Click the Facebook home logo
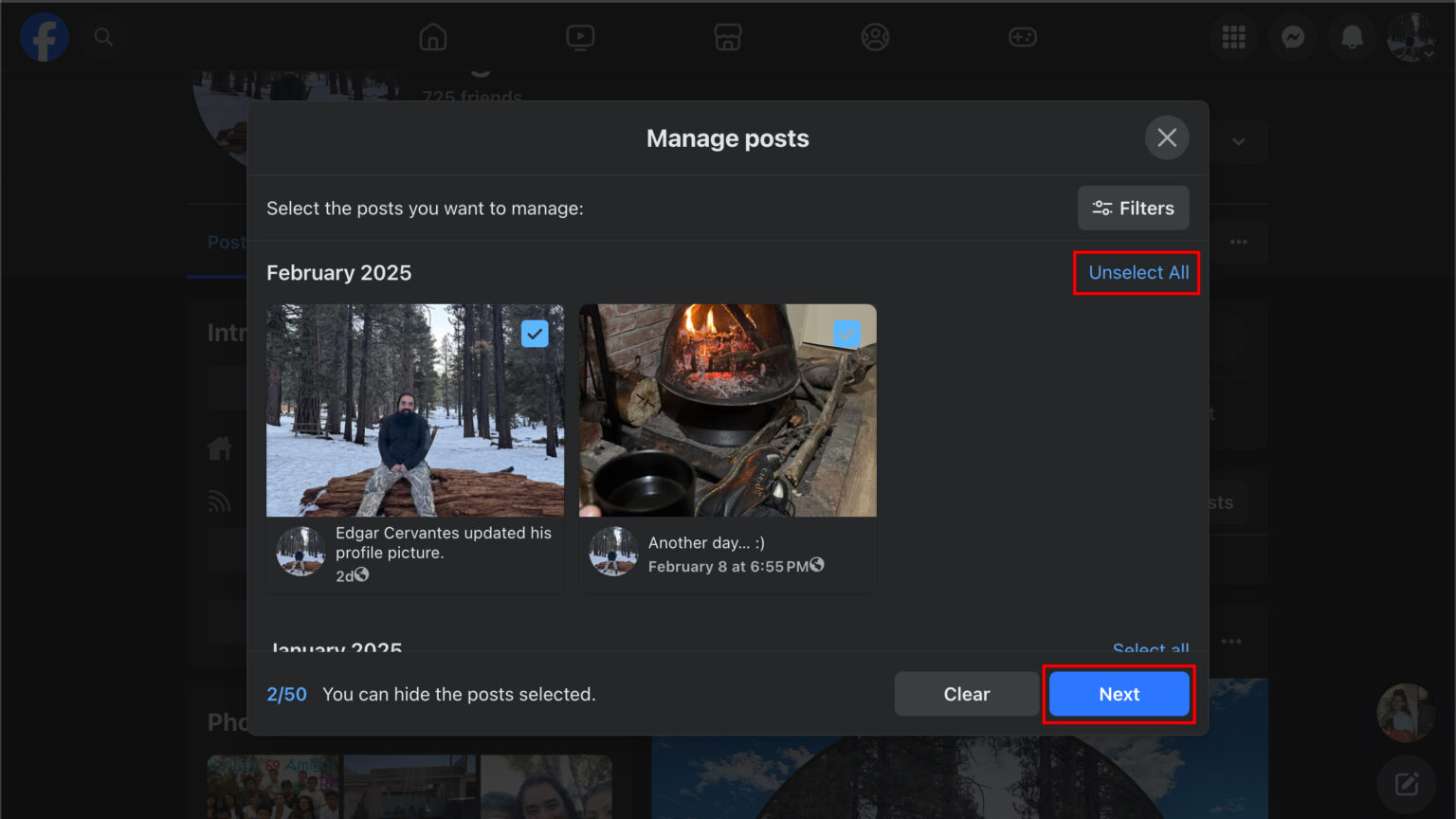This screenshot has width=1456, height=819. [44, 37]
